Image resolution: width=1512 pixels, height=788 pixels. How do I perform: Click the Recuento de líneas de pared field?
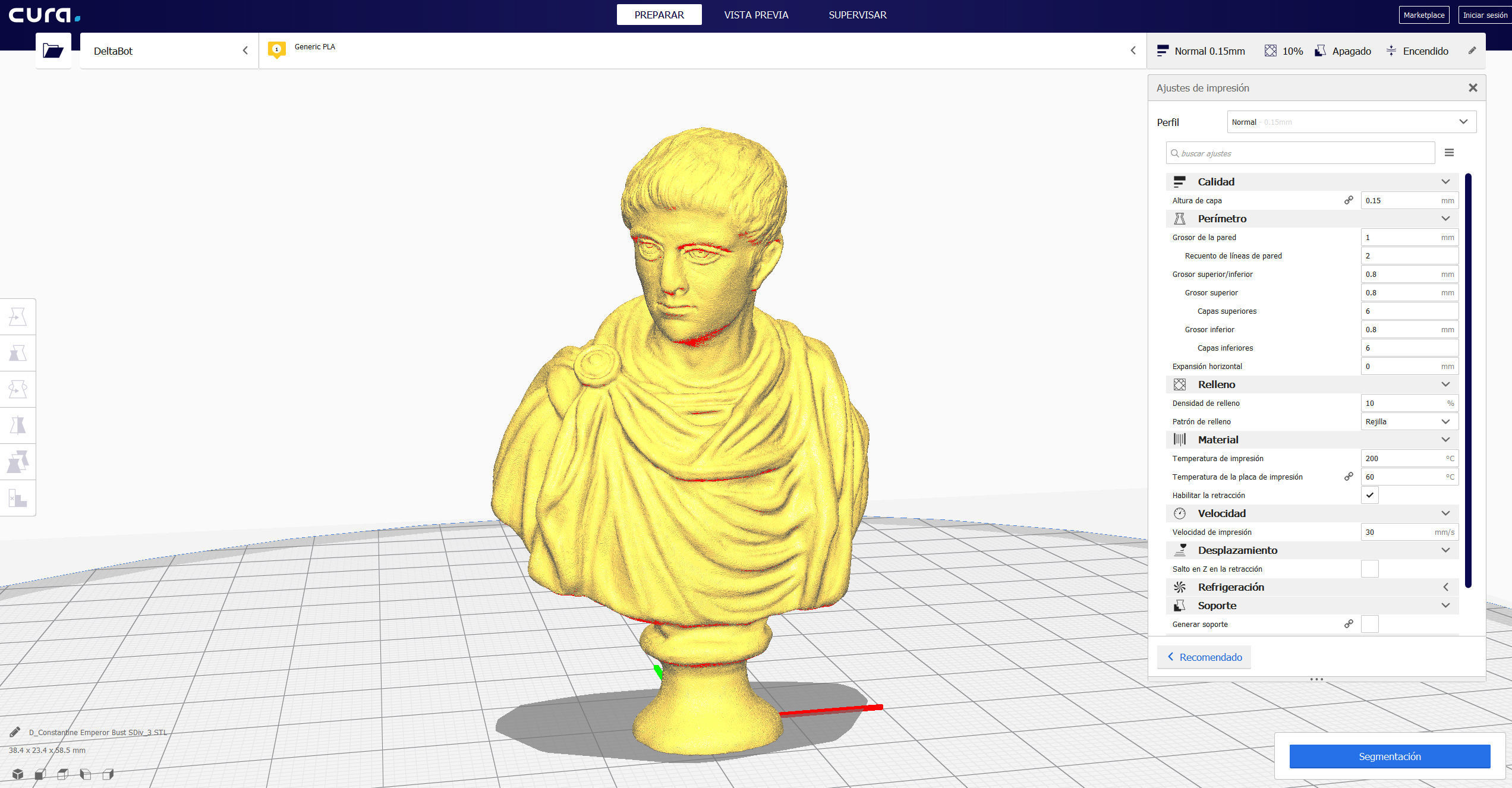[1409, 256]
